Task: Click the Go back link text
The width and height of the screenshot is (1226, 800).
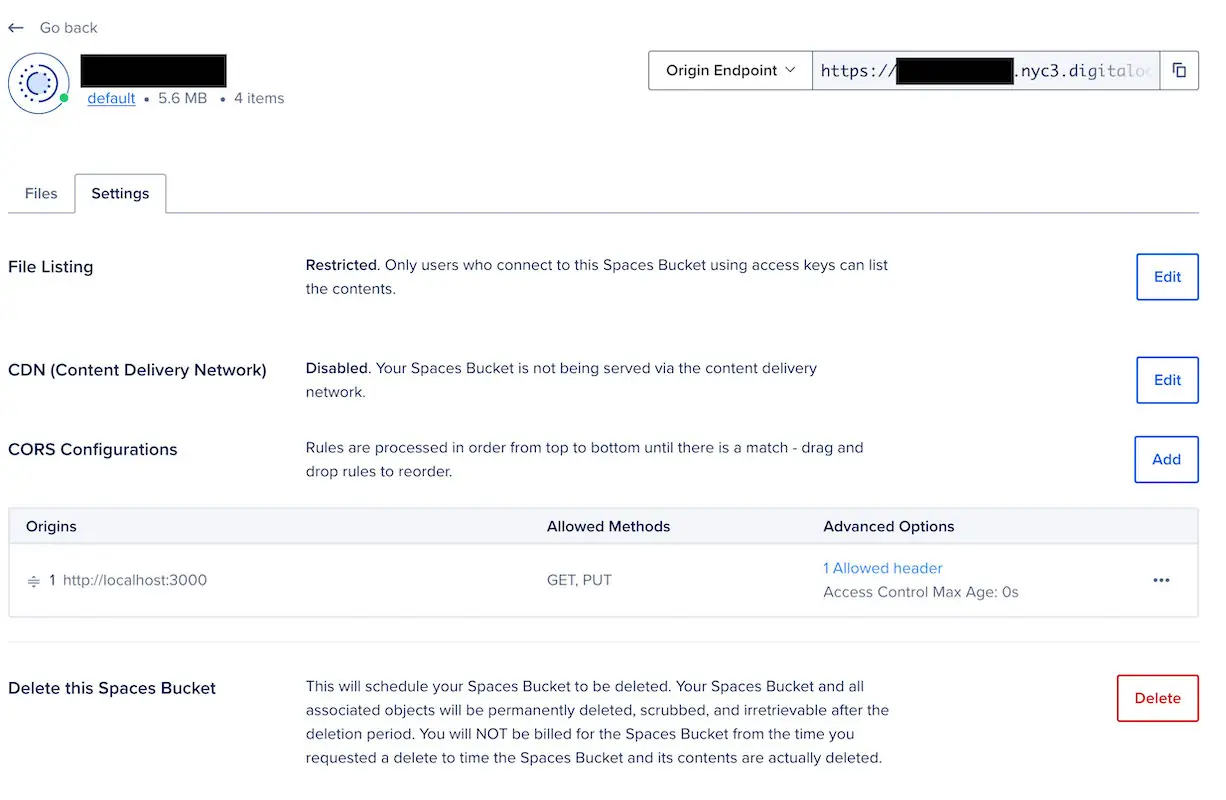Action: click(68, 28)
